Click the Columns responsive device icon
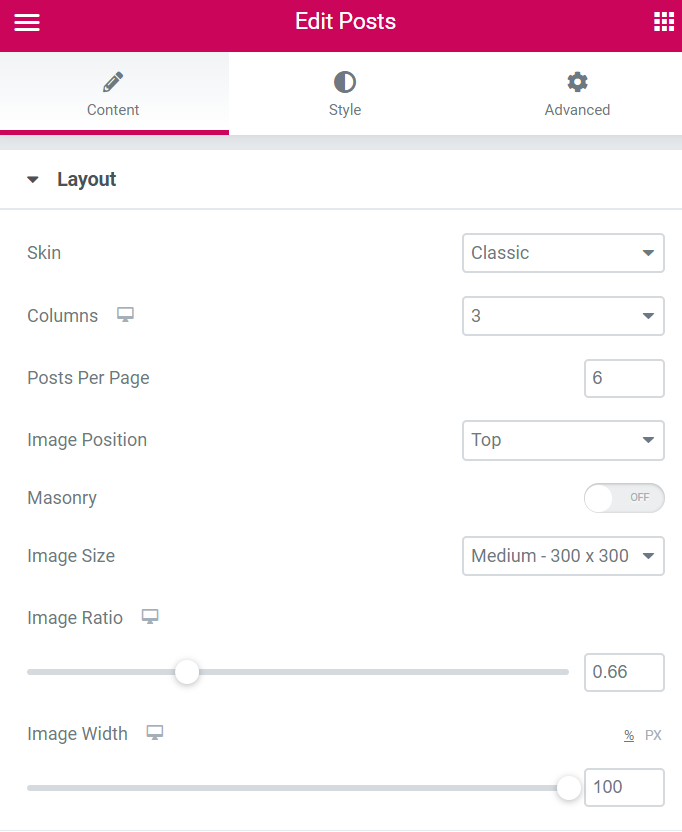This screenshot has height=832, width=682. coord(125,315)
